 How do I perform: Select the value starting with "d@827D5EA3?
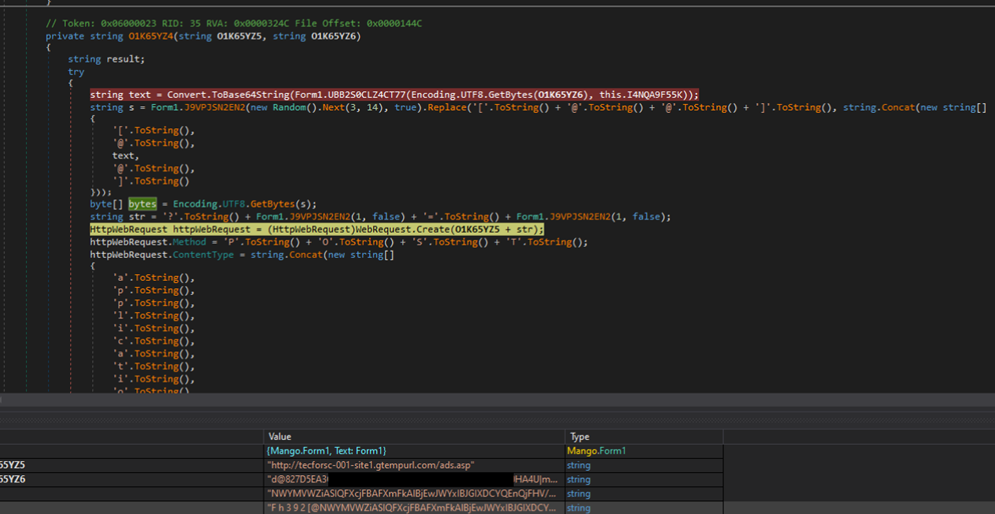pos(299,479)
